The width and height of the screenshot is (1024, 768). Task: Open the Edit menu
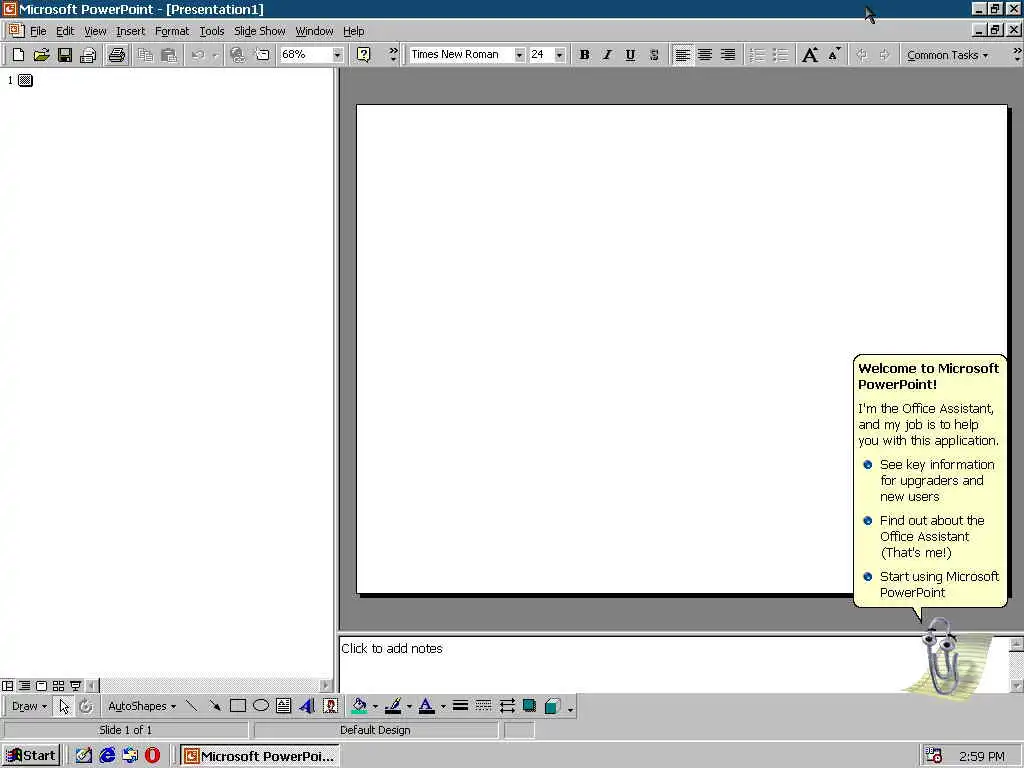(65, 31)
